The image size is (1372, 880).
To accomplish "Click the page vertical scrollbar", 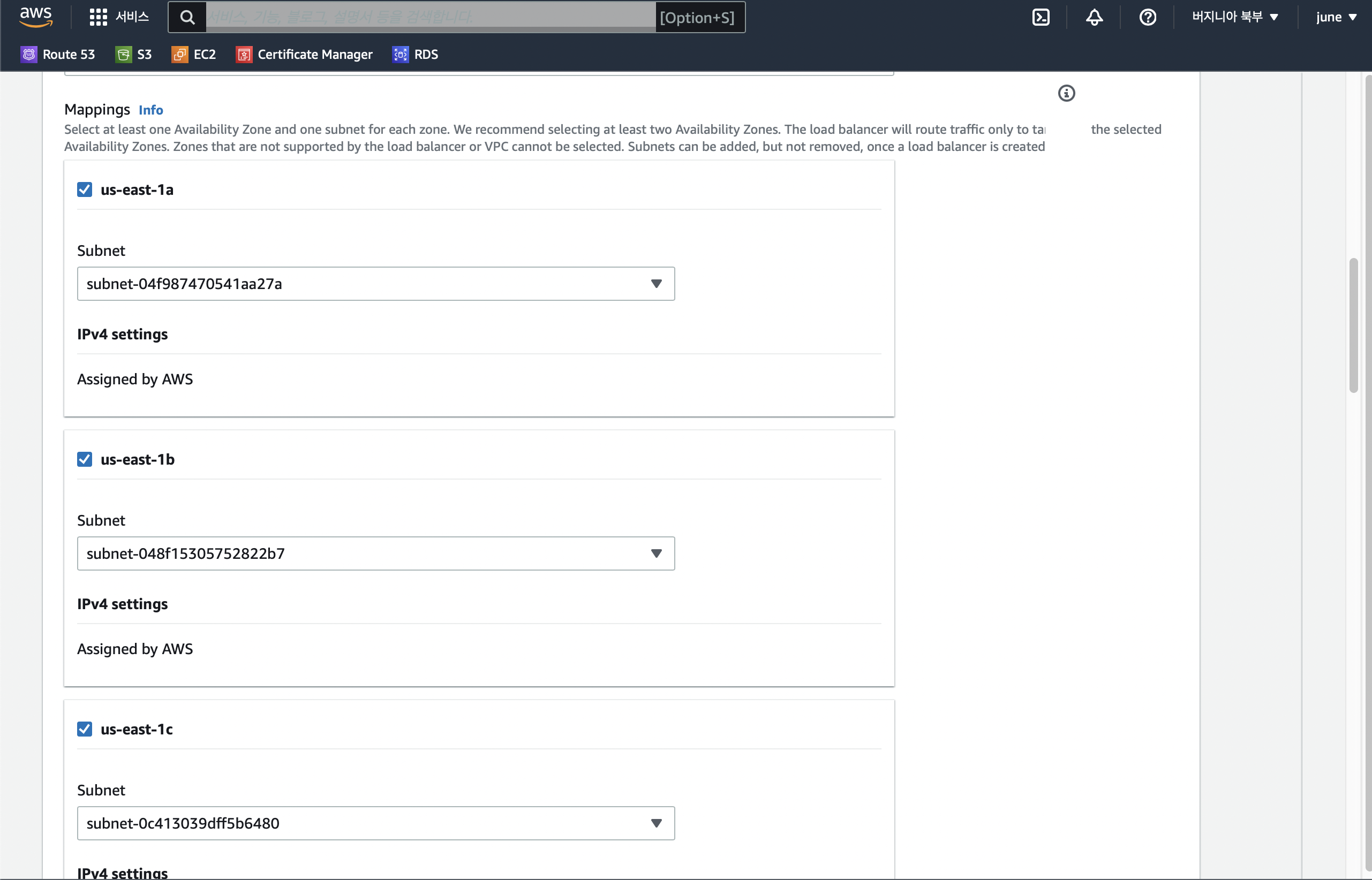I will (1353, 325).
